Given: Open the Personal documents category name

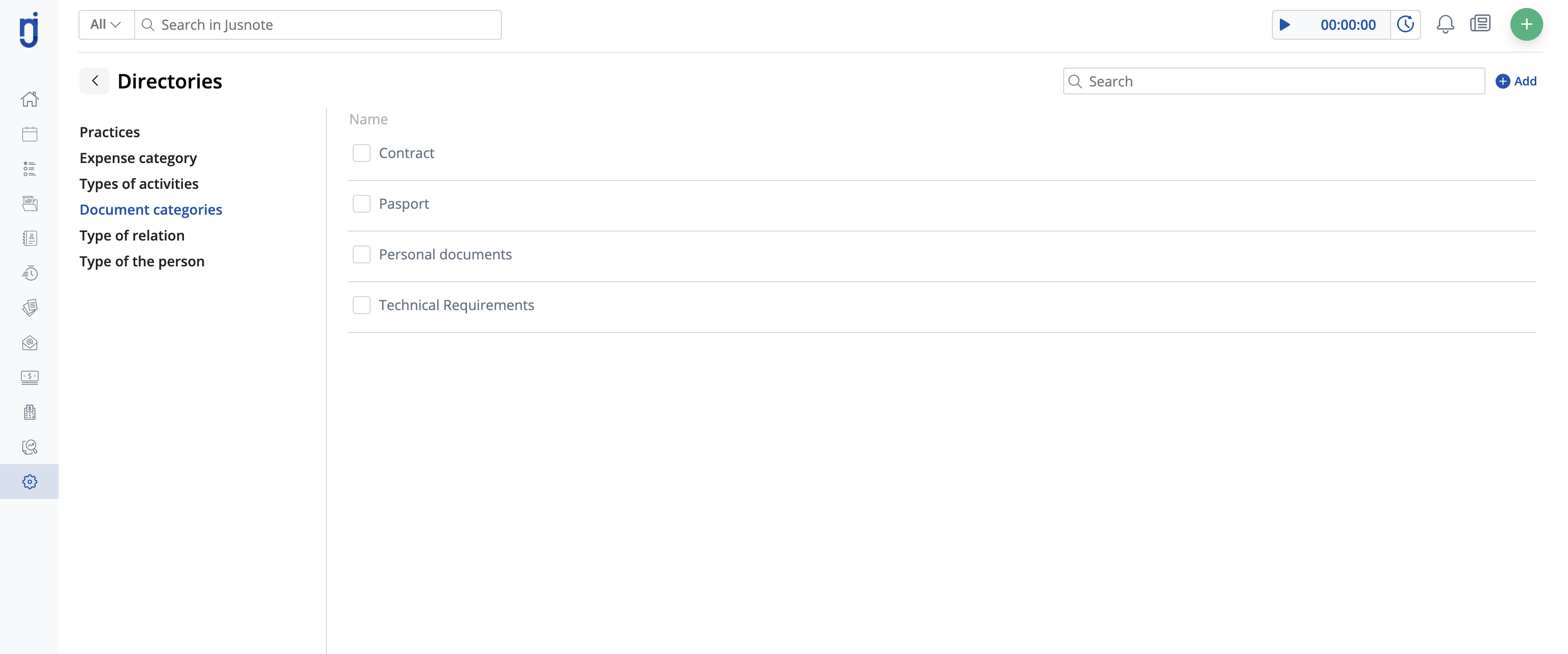Looking at the screenshot, I should 445,254.
